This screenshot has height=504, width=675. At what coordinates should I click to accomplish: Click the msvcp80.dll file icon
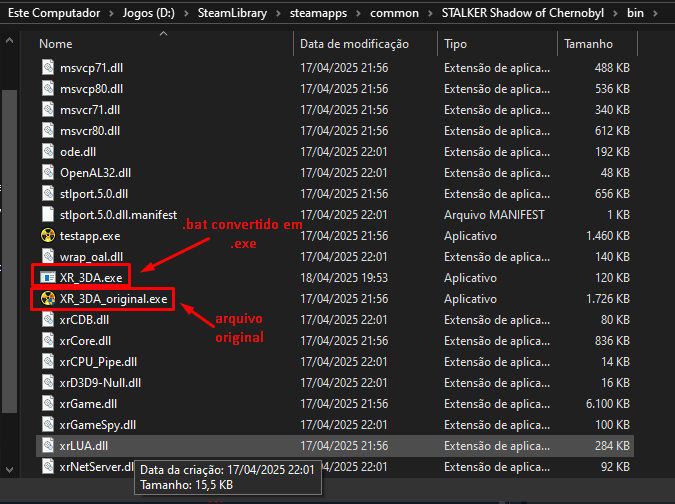[x=48, y=89]
